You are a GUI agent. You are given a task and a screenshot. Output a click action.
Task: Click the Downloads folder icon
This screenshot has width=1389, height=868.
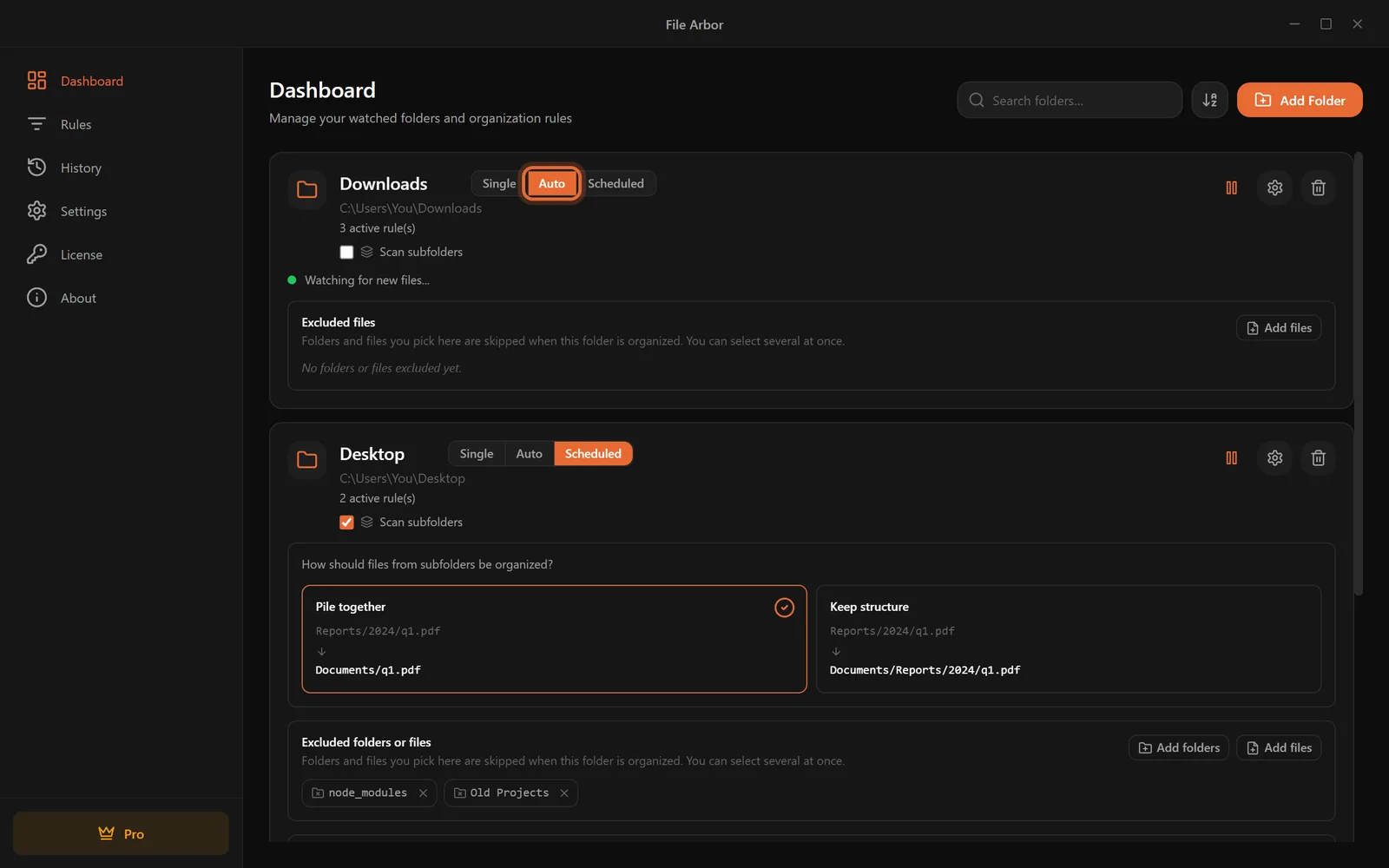(x=307, y=189)
